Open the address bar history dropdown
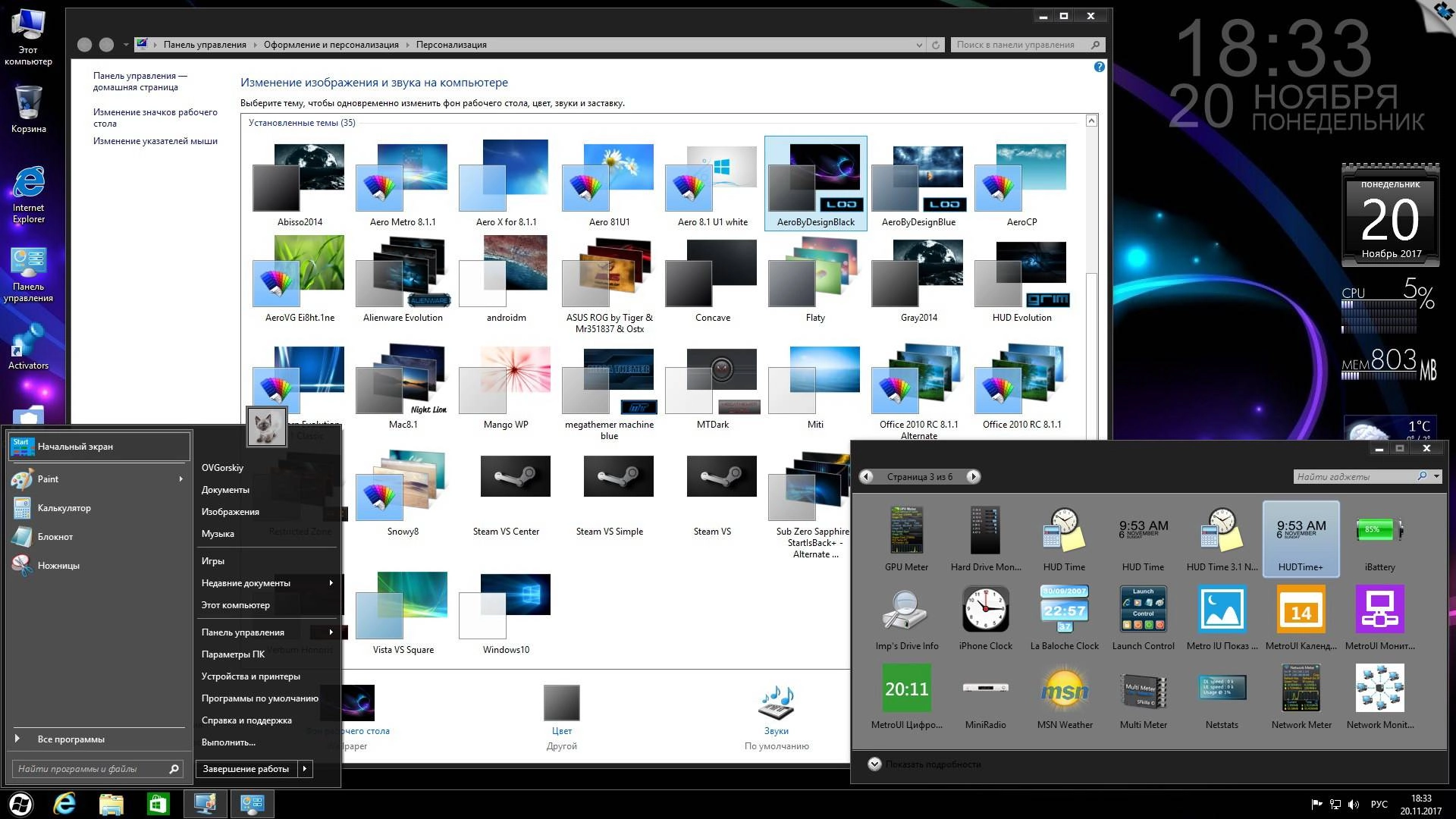This screenshot has height=819, width=1456. coord(918,44)
